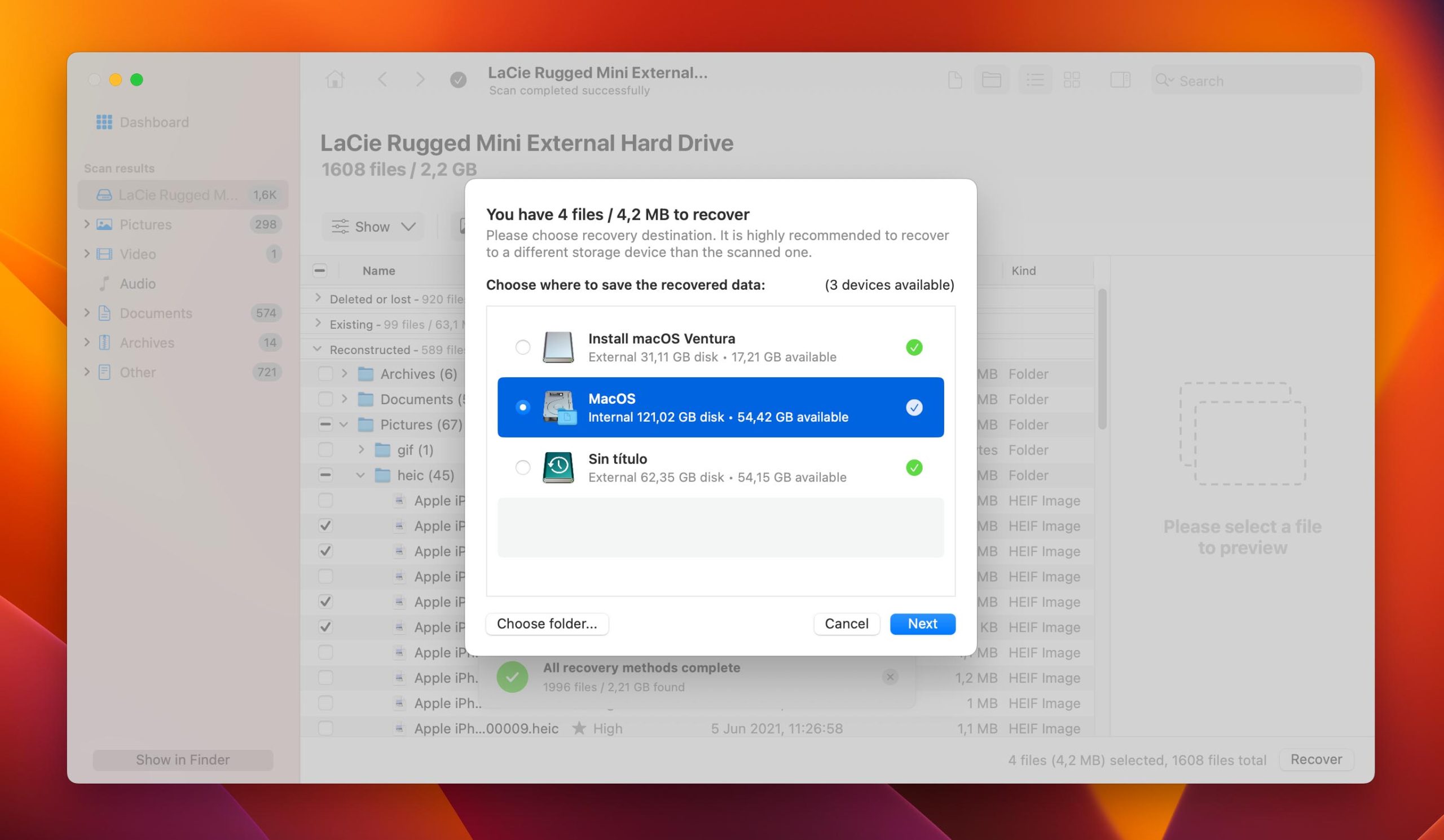This screenshot has width=1444, height=840.
Task: Expand the Existing files group
Action: click(x=318, y=323)
